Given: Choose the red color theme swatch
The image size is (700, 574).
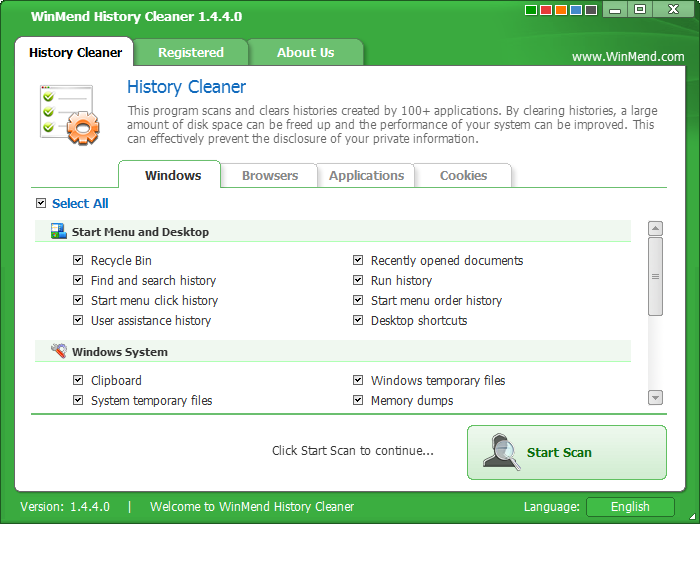Looking at the screenshot, I should point(546,10).
